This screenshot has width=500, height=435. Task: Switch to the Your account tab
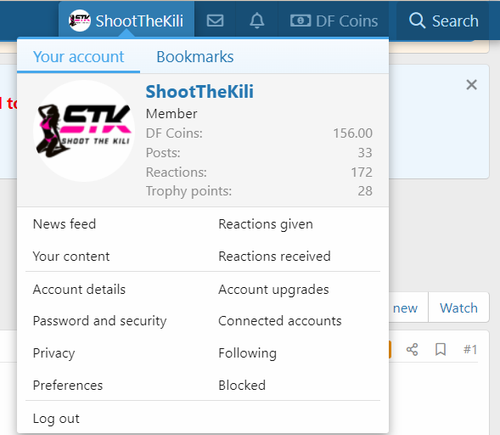[79, 57]
